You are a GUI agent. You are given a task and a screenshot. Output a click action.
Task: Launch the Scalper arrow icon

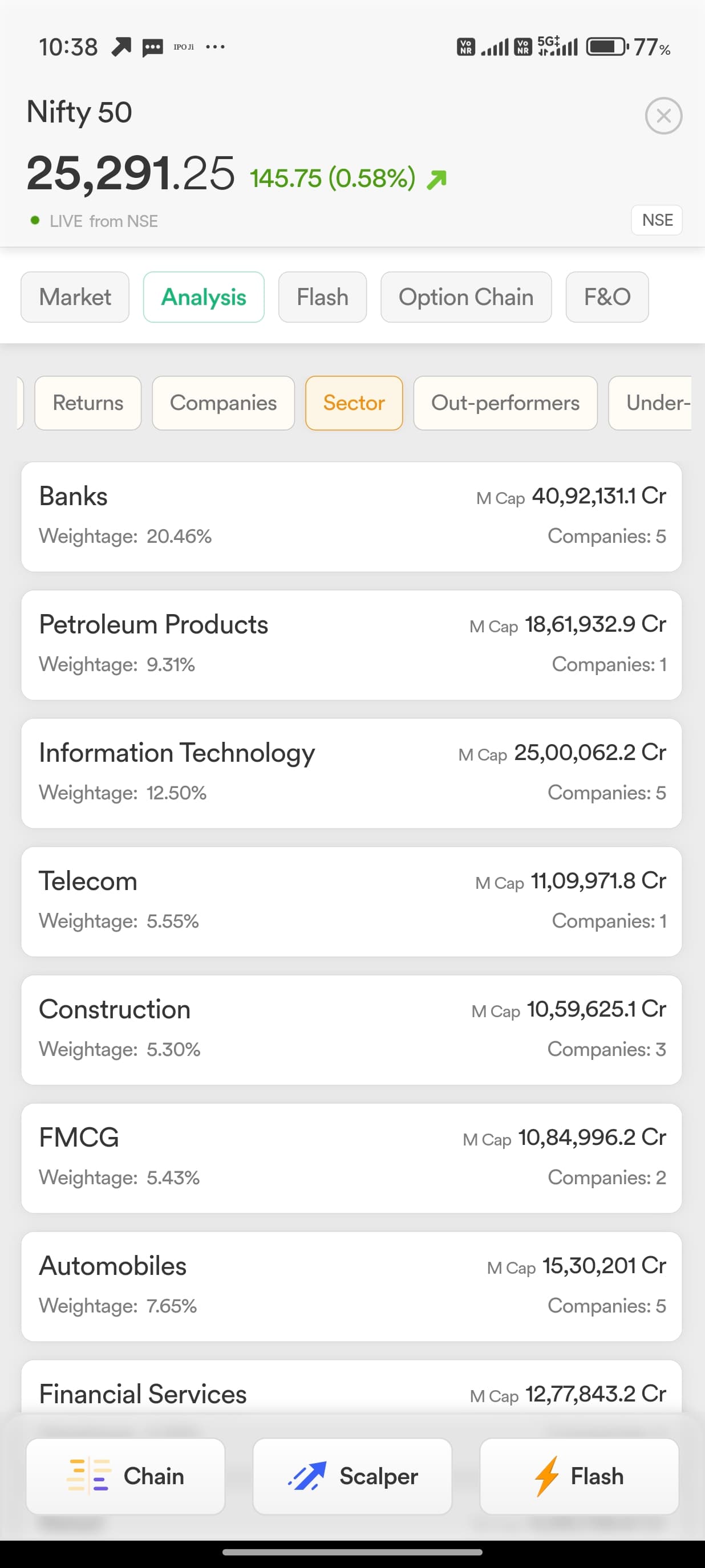tap(307, 1476)
